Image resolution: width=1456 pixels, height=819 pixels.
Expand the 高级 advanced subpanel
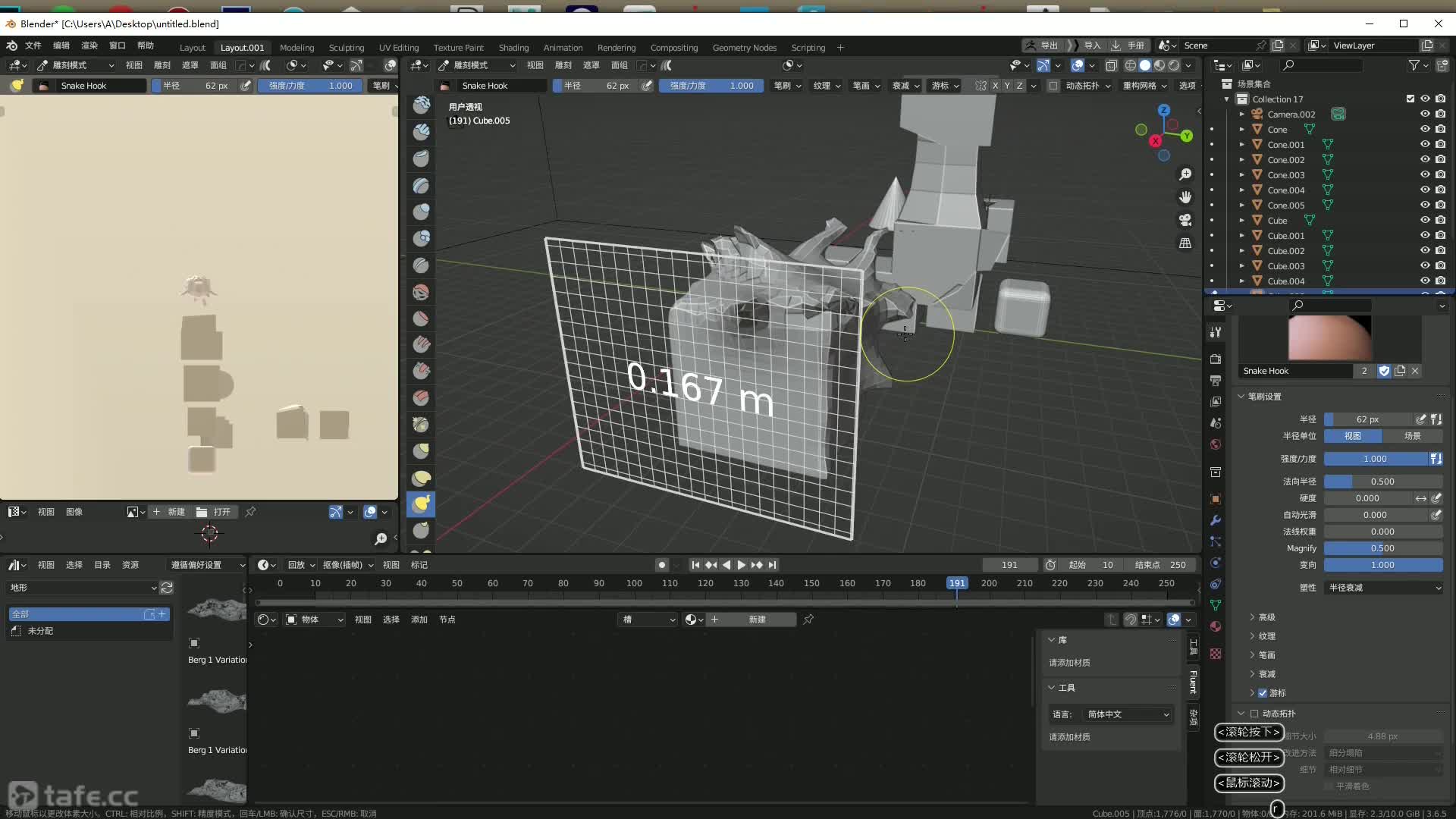pyautogui.click(x=1266, y=617)
